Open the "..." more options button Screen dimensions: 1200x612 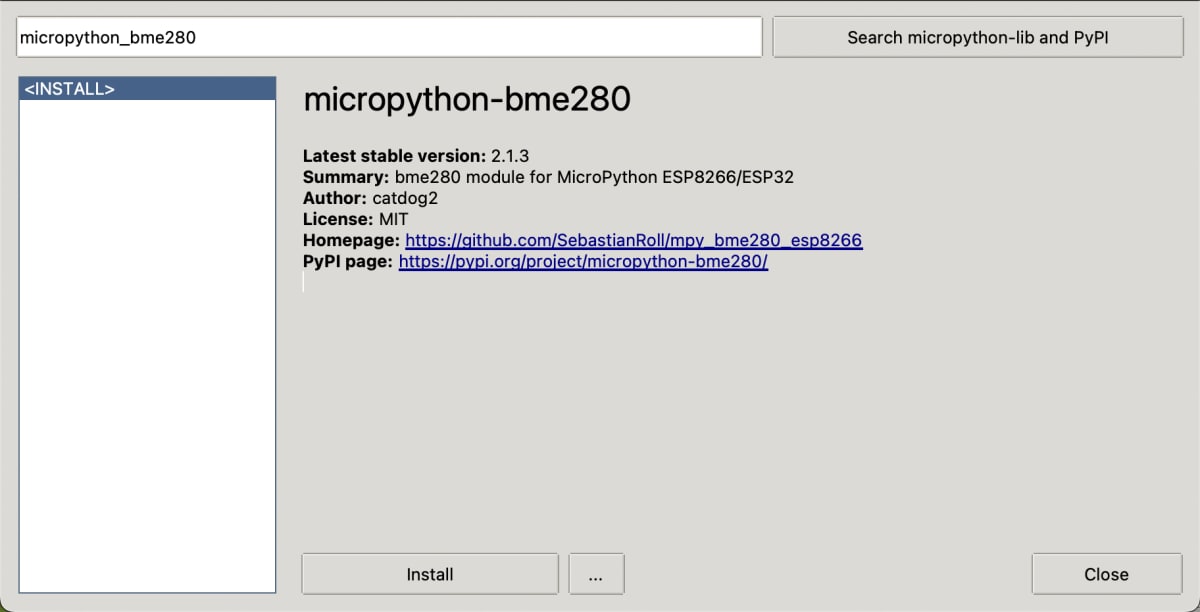point(596,574)
